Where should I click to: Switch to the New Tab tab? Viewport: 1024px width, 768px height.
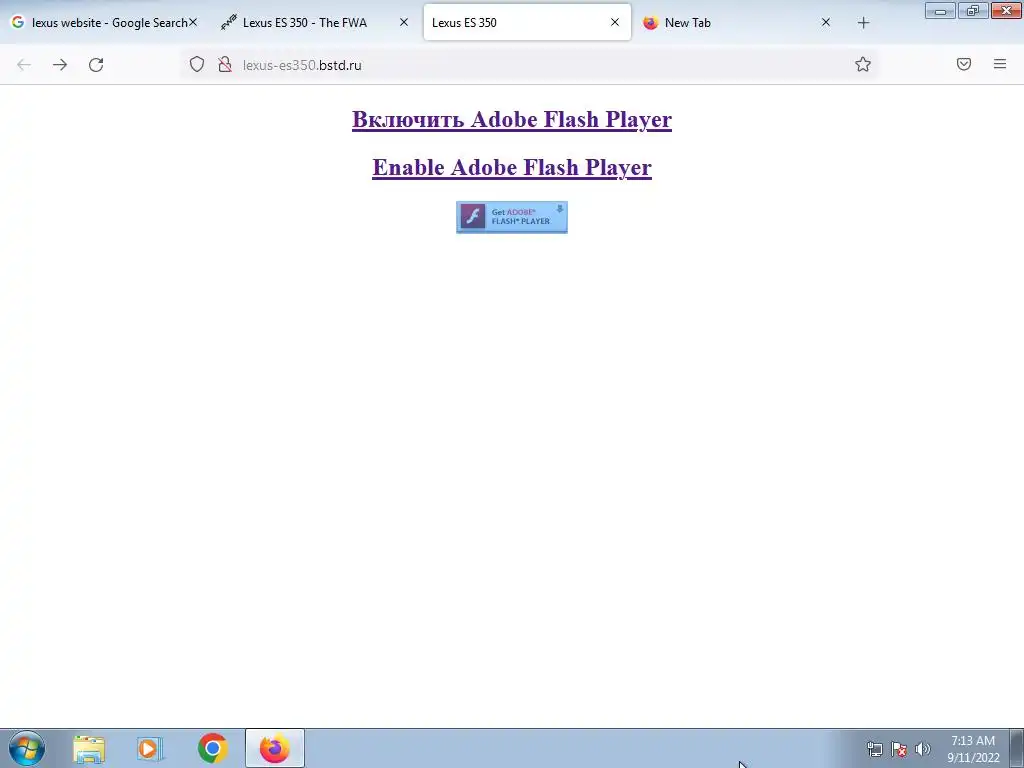738,22
